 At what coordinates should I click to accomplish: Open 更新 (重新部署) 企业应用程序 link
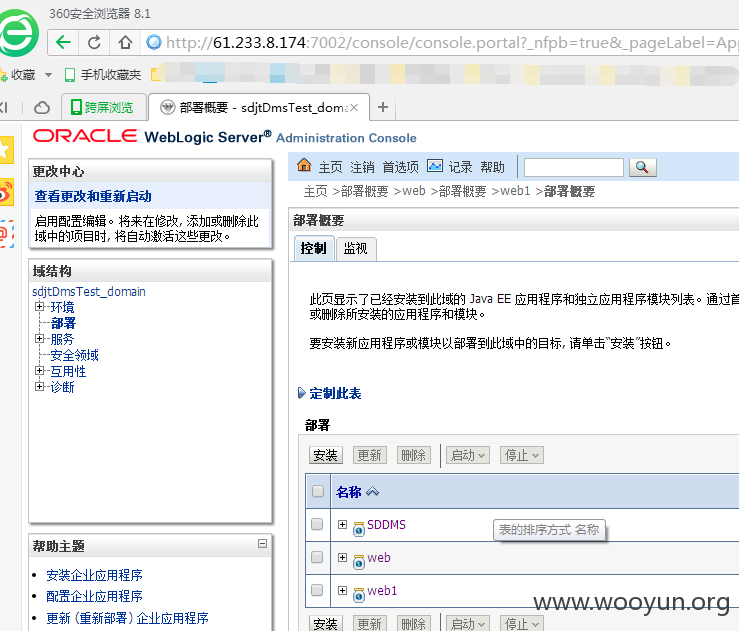pos(127,618)
